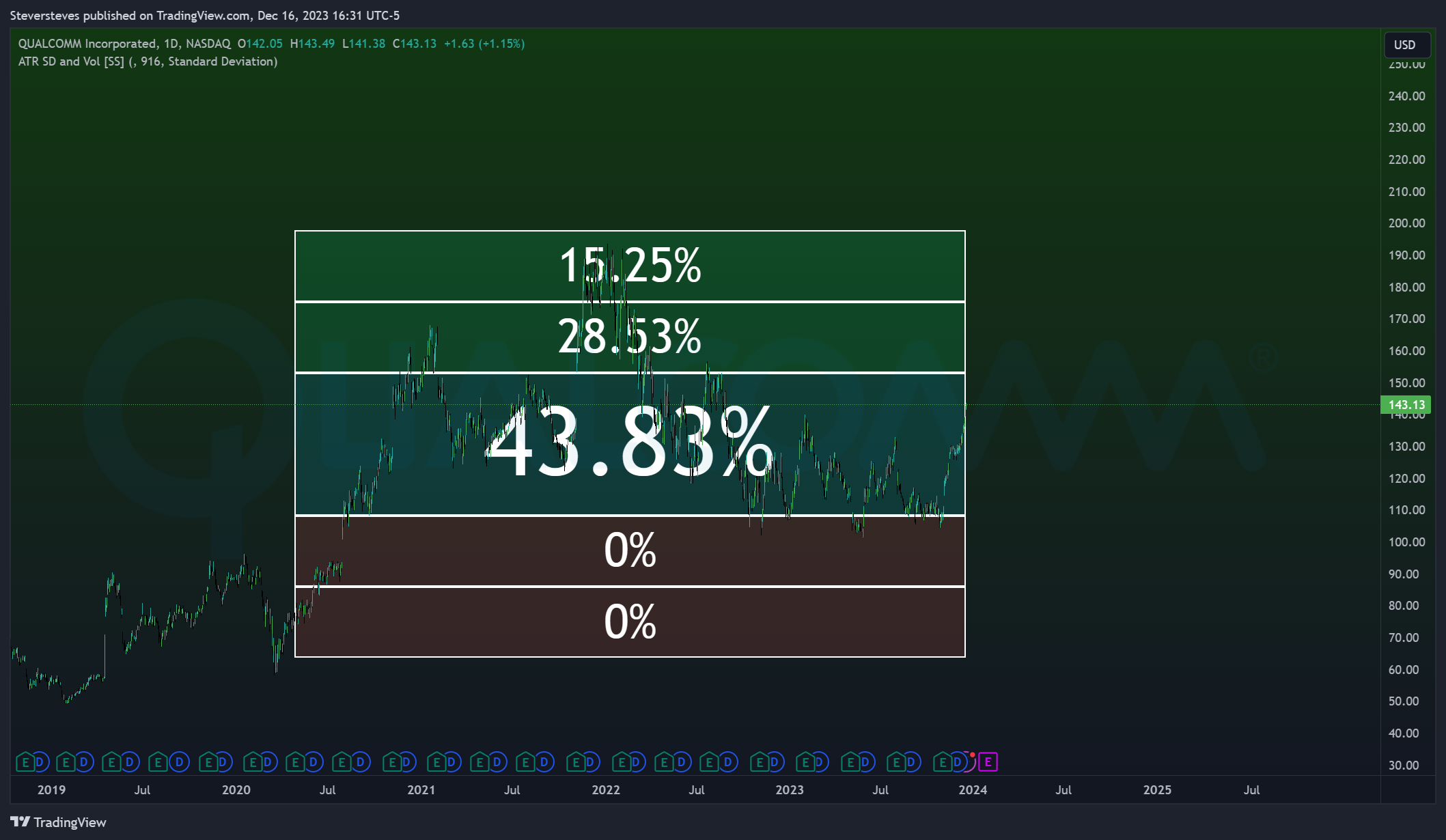1446x840 pixels.
Task: Click the 2019 label on the time axis
Action: coord(51,790)
